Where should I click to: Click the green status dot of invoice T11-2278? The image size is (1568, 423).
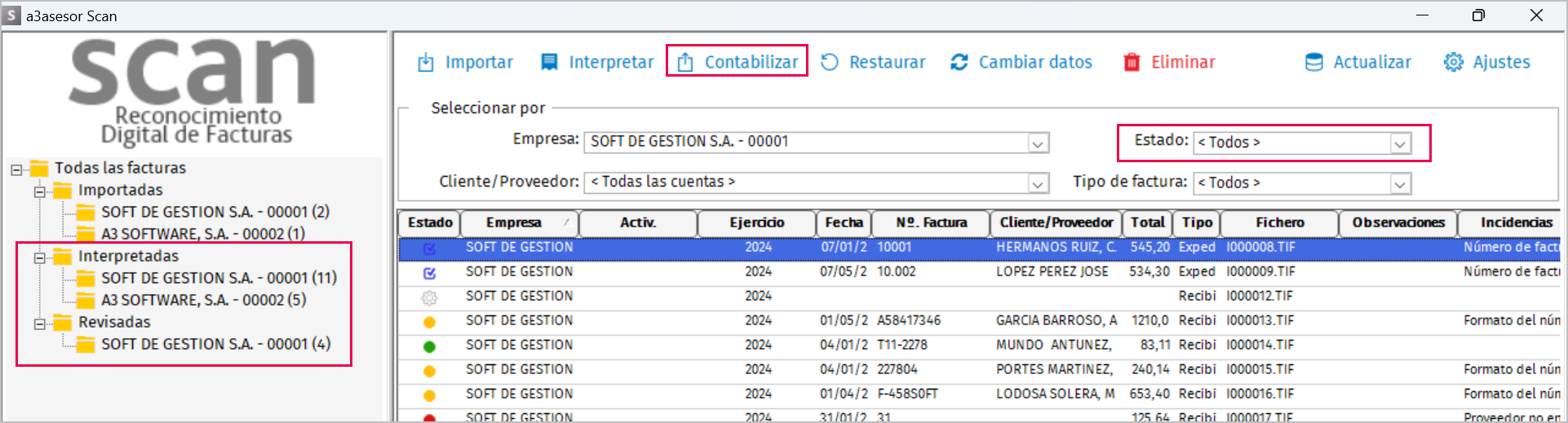click(x=430, y=346)
